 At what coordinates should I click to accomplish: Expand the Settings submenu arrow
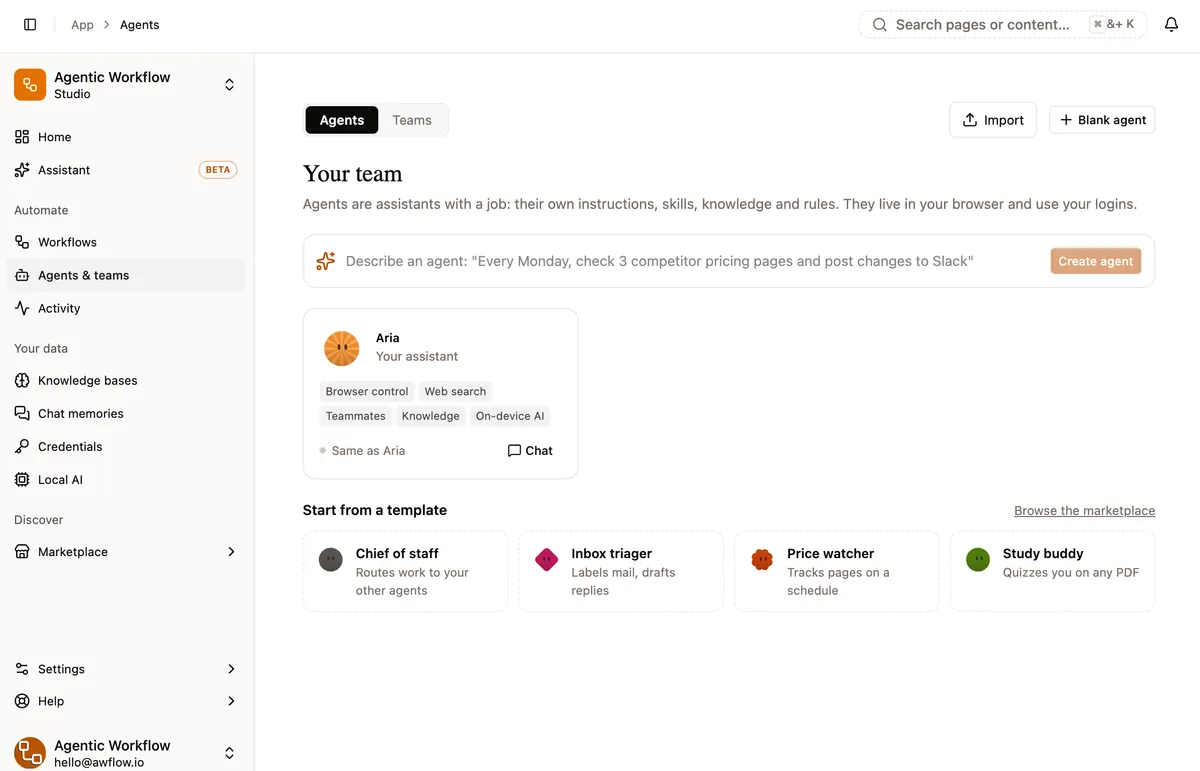[231, 669]
